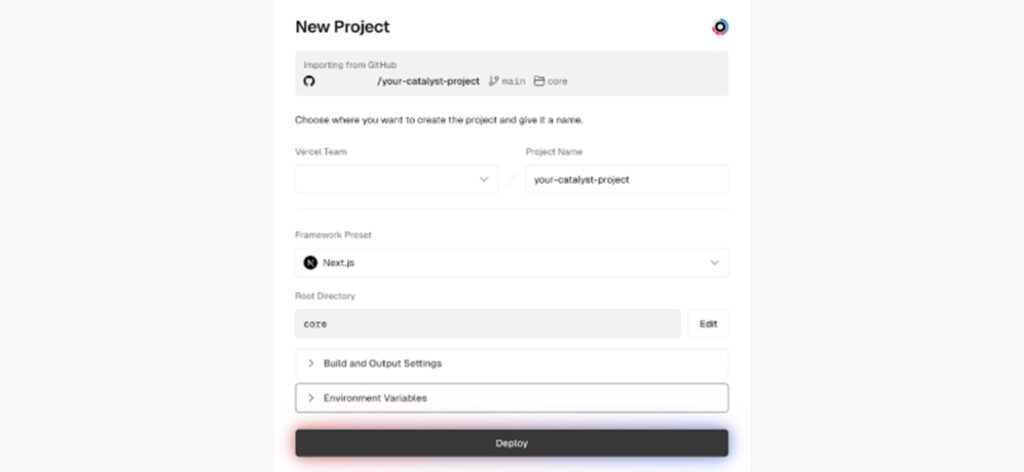The image size is (1024, 472).
Task: Click the /your-catalyst-project repository name
Action: [428, 81]
